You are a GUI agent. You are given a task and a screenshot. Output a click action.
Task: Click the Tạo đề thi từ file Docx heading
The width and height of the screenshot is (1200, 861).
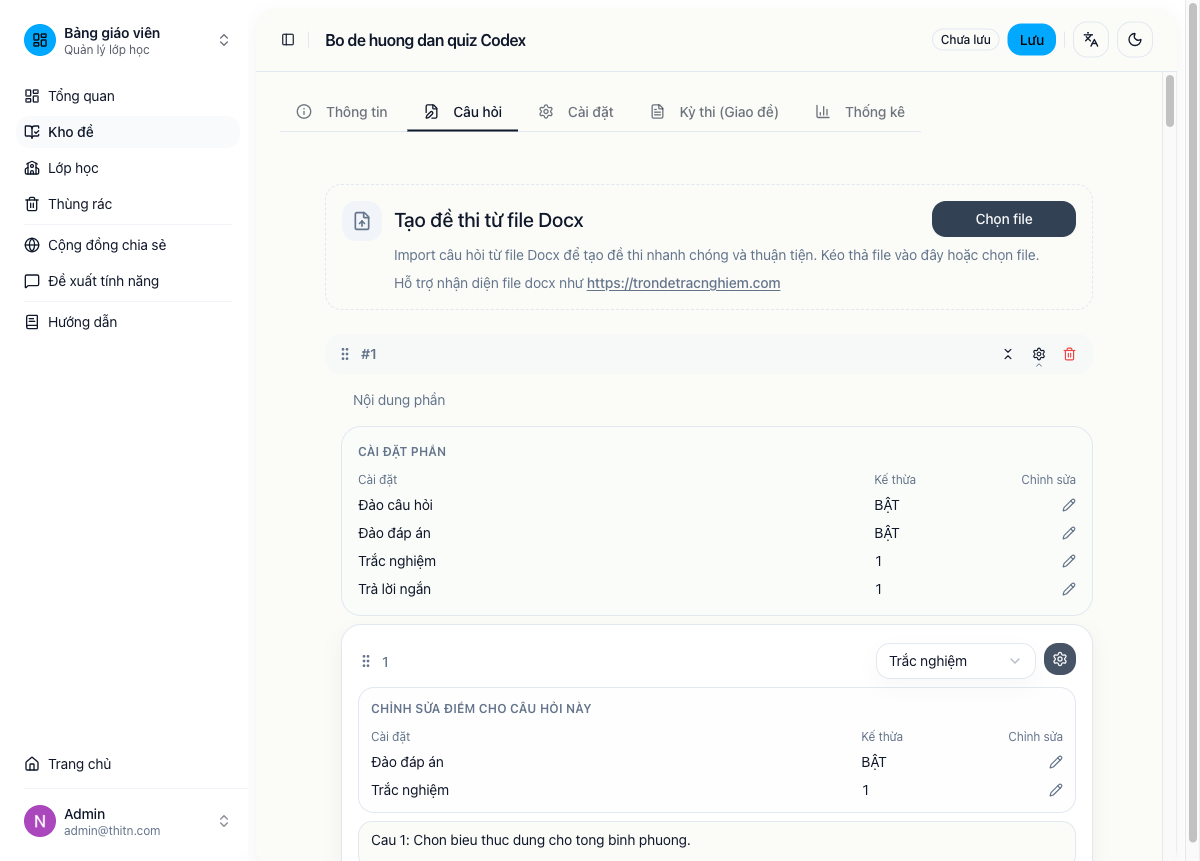(489, 220)
